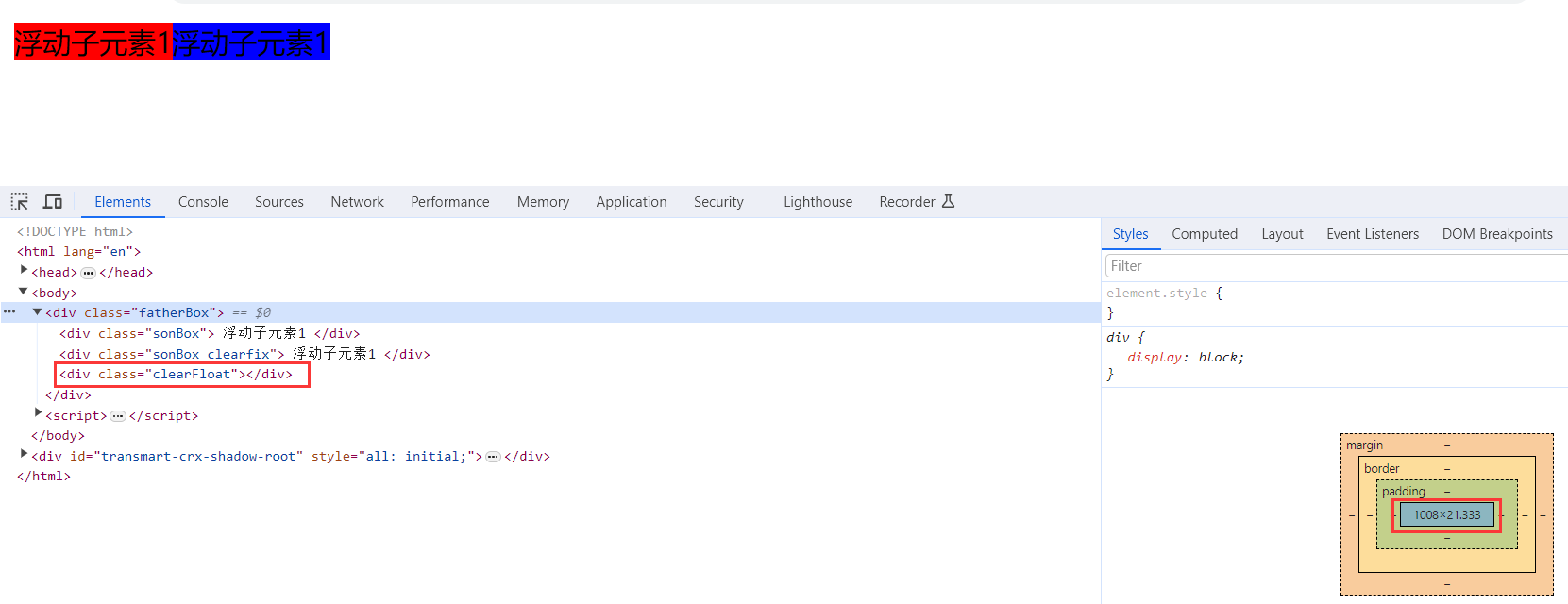Expand the transmart-crx-shadow-root div node
Viewport: 1568px width, 604px height.
[24, 456]
